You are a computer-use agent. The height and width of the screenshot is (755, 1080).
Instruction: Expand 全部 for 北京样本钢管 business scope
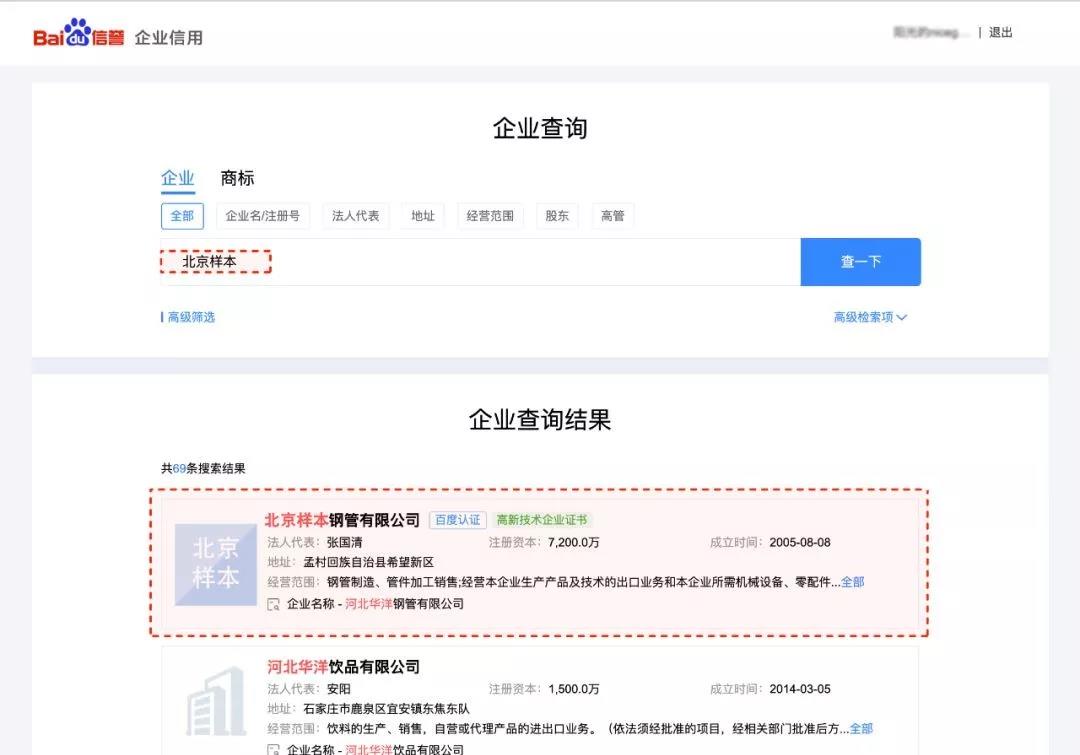tap(852, 582)
